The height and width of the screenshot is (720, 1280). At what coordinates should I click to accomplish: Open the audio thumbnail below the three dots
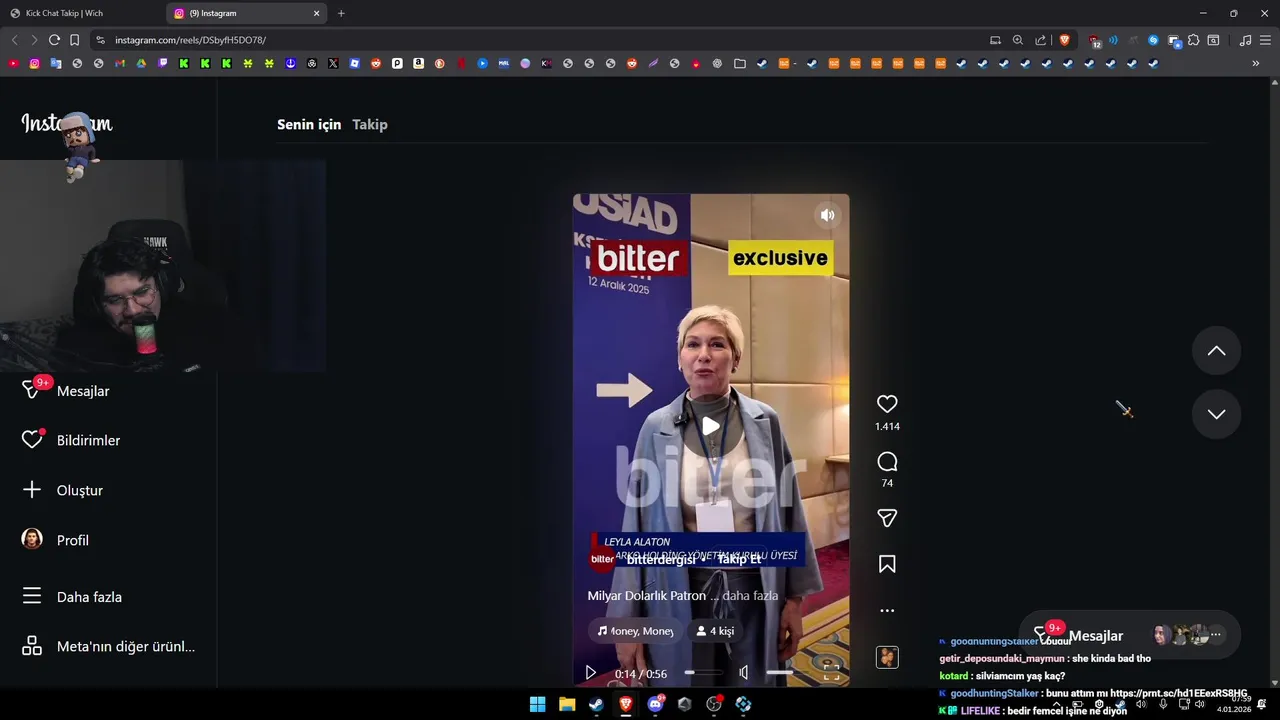[x=887, y=657]
